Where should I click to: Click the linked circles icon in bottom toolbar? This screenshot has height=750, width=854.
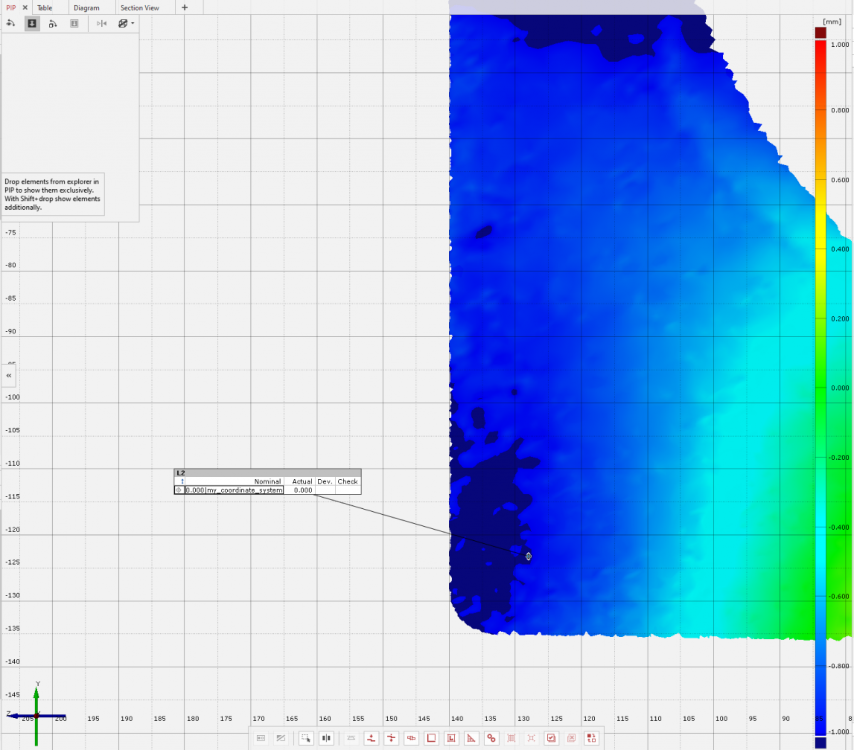tap(491, 738)
